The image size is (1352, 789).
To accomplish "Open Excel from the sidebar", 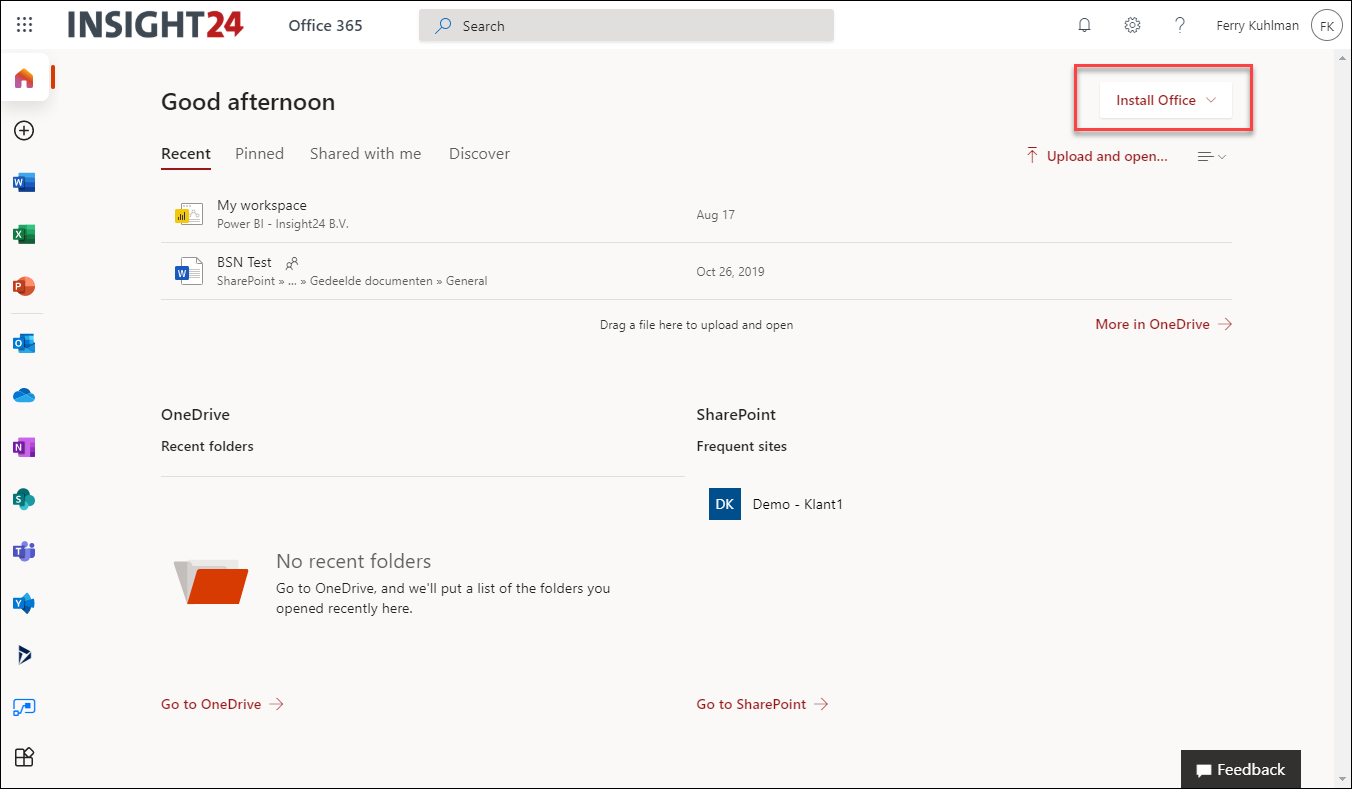I will click(x=24, y=234).
